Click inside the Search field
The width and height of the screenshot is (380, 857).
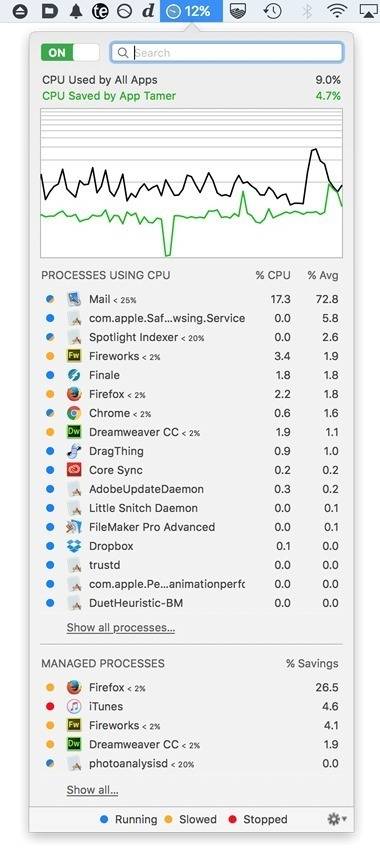click(227, 52)
